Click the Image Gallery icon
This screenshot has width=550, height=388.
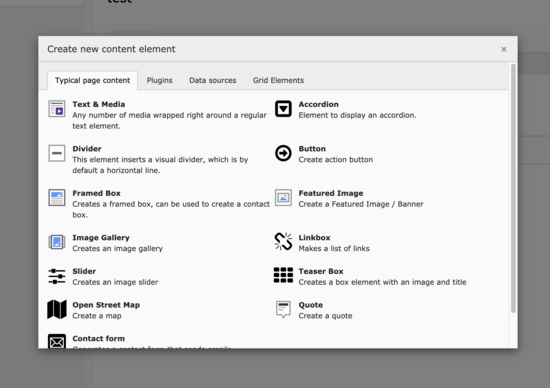pyautogui.click(x=56, y=242)
